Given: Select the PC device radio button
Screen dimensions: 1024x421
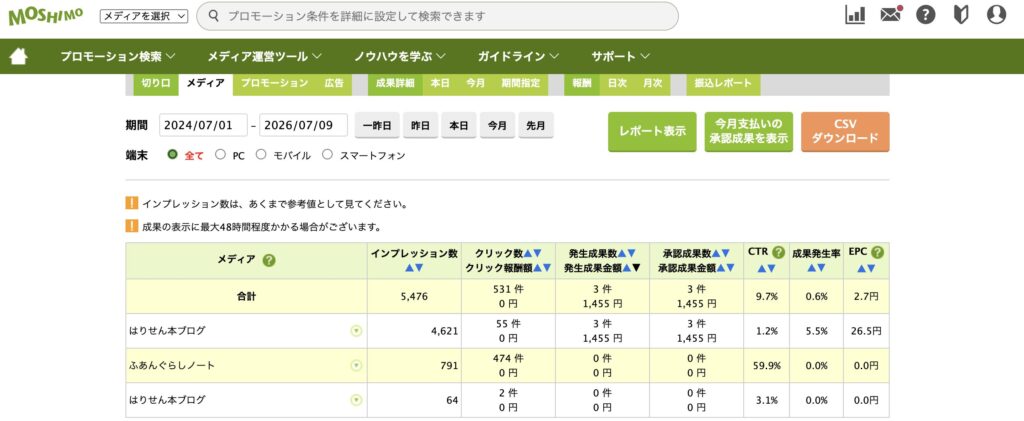Looking at the screenshot, I should coord(220,155).
